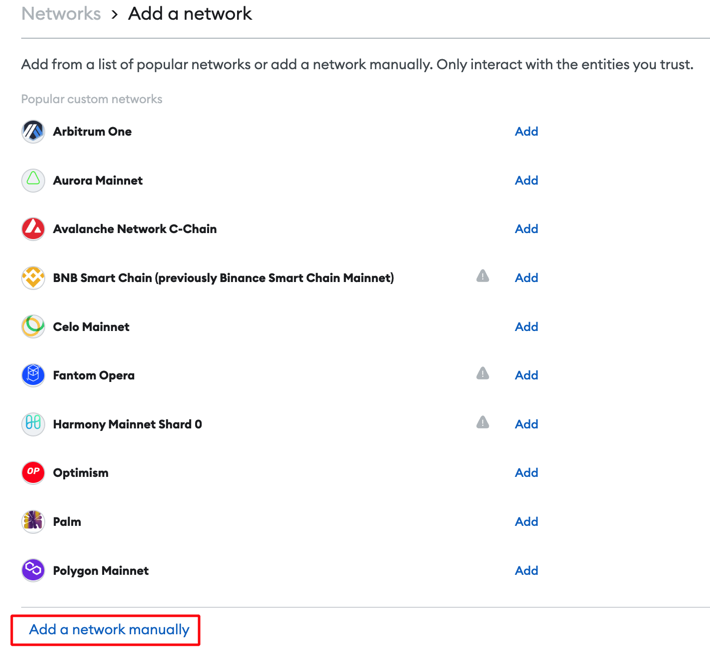Click the Celo Mainnet logo
Viewport: 712px width, 650px height.
pyautogui.click(x=33, y=327)
